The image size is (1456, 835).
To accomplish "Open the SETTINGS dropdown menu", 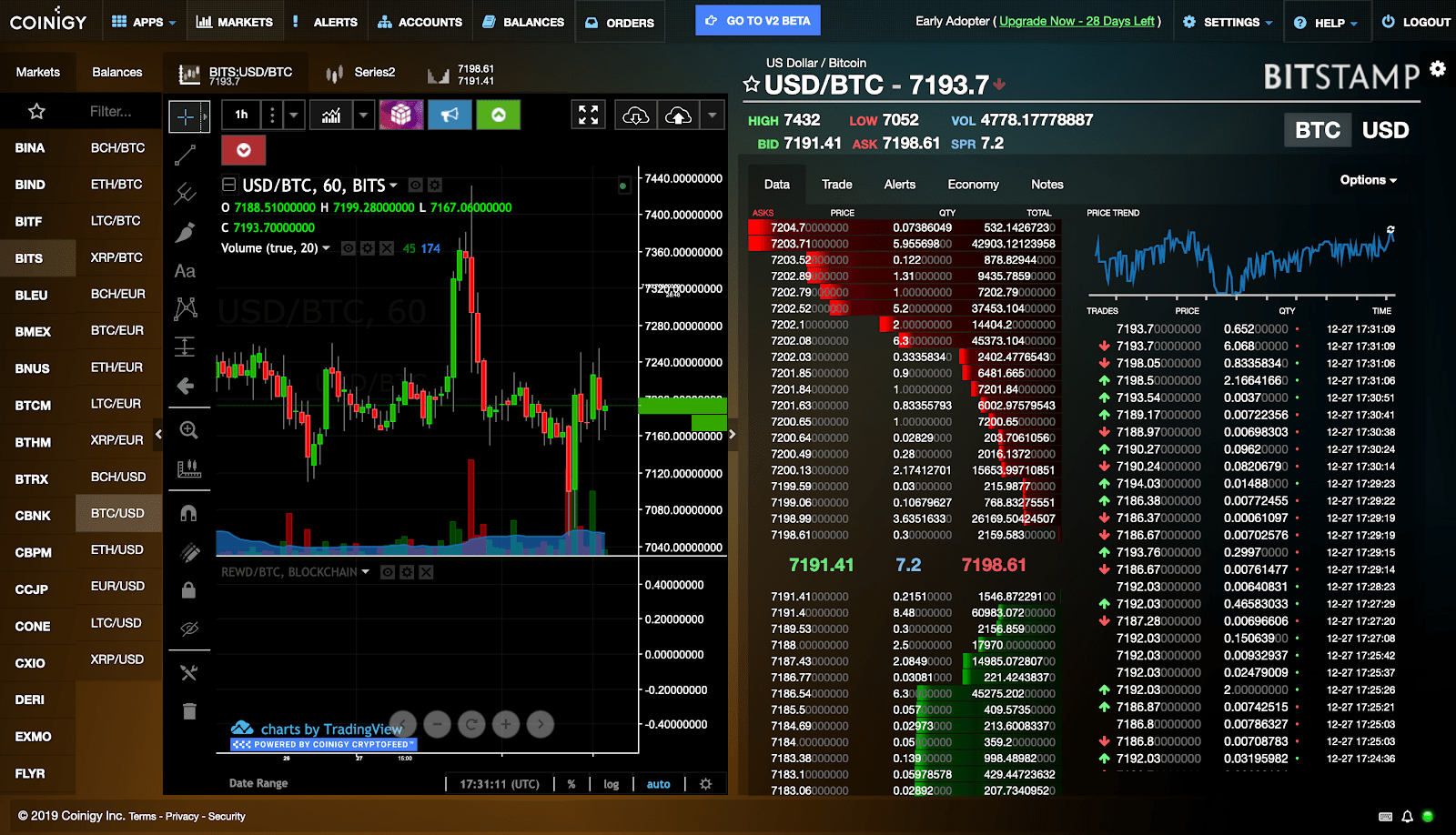I will 1228,22.
